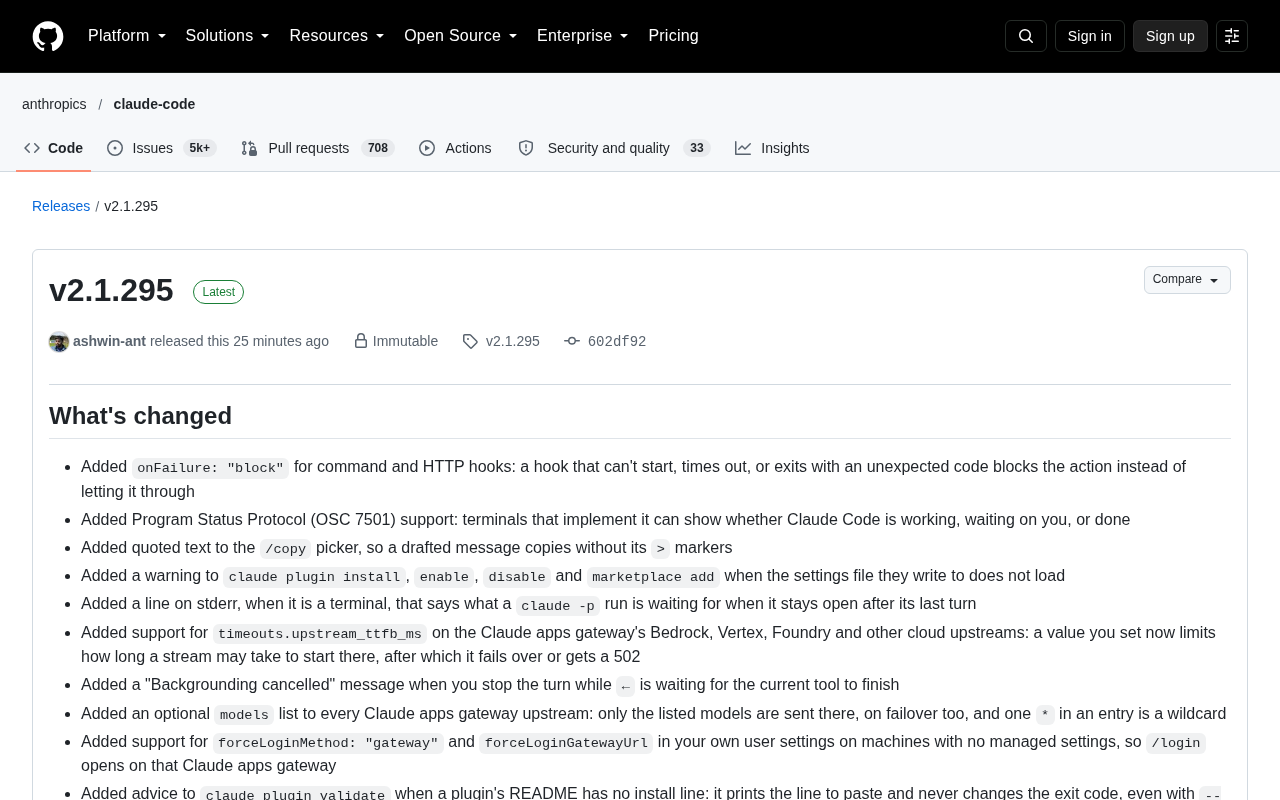The height and width of the screenshot is (800, 1280).
Task: Open appearance settings sliders icon
Action: pos(1232,36)
